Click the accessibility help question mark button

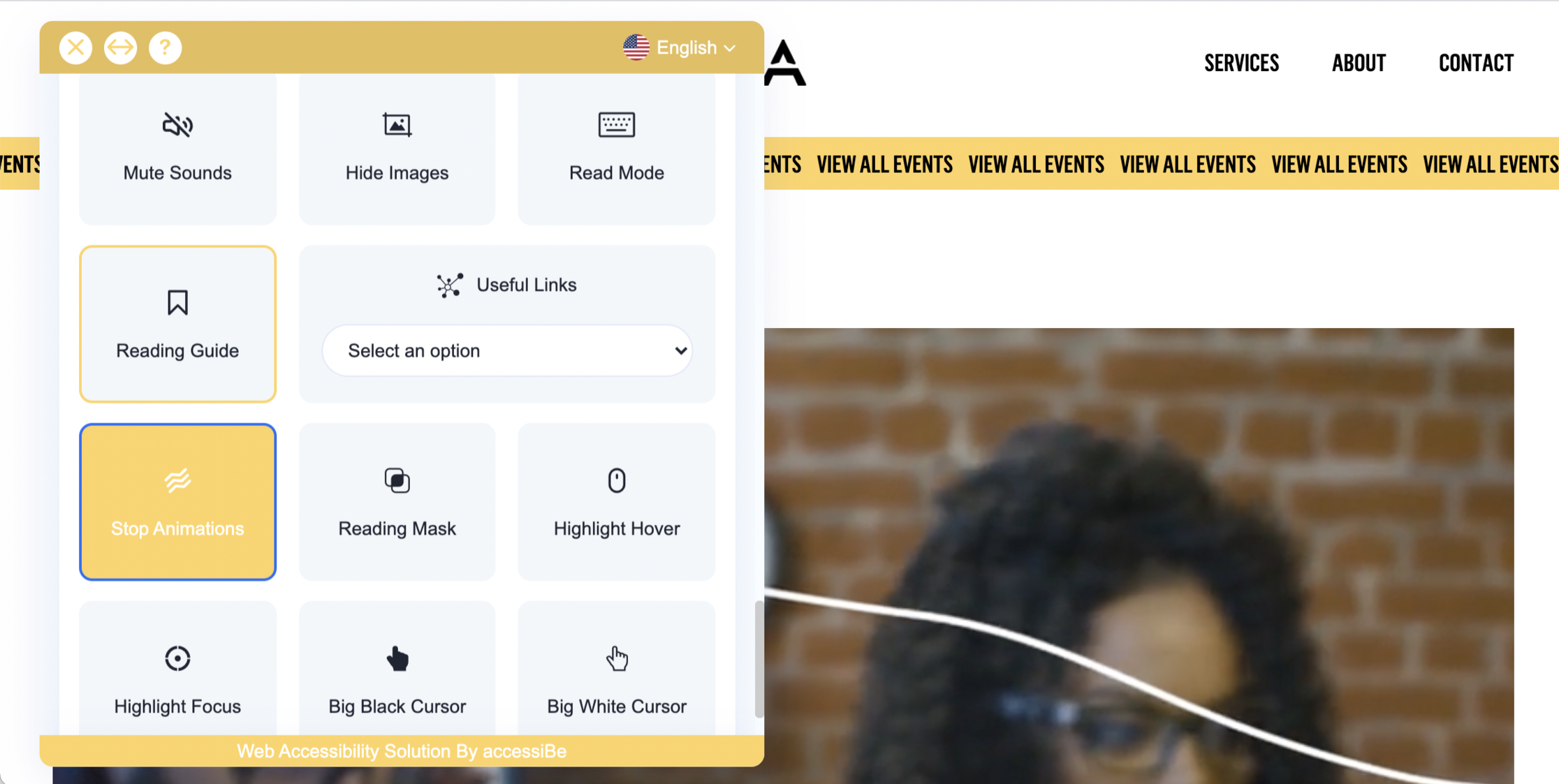164,47
